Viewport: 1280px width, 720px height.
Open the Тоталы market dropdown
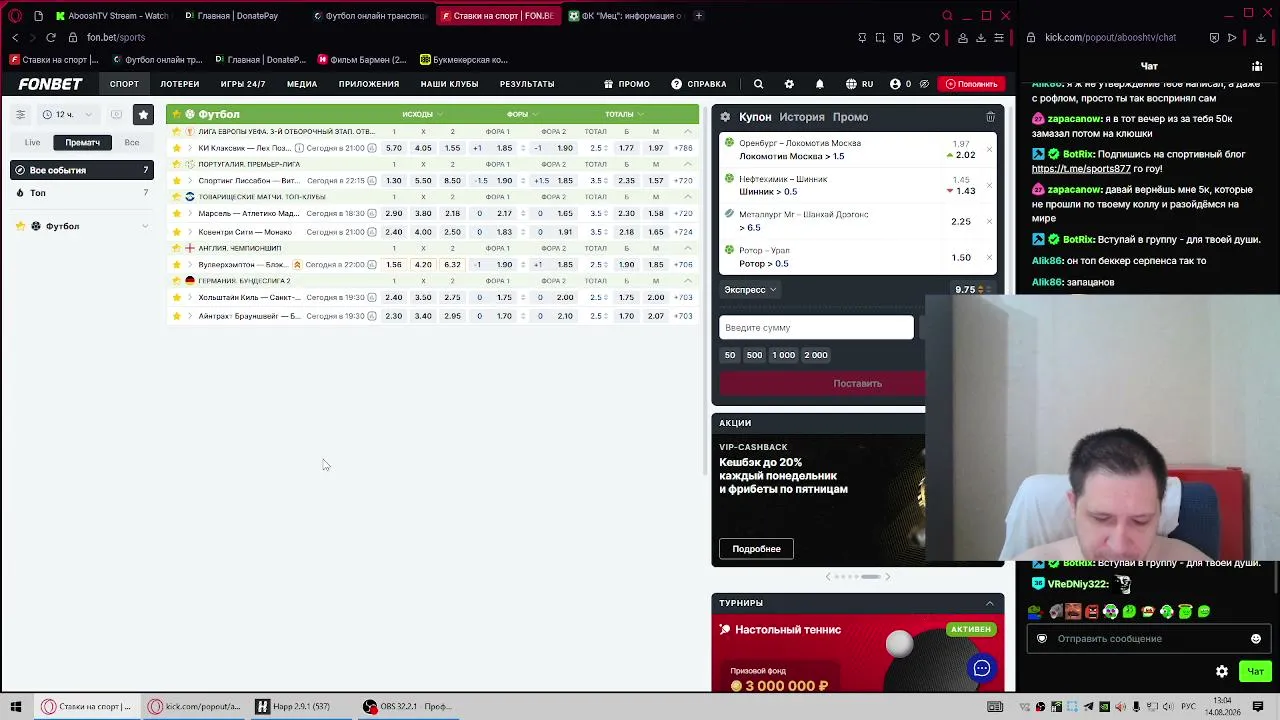point(623,114)
